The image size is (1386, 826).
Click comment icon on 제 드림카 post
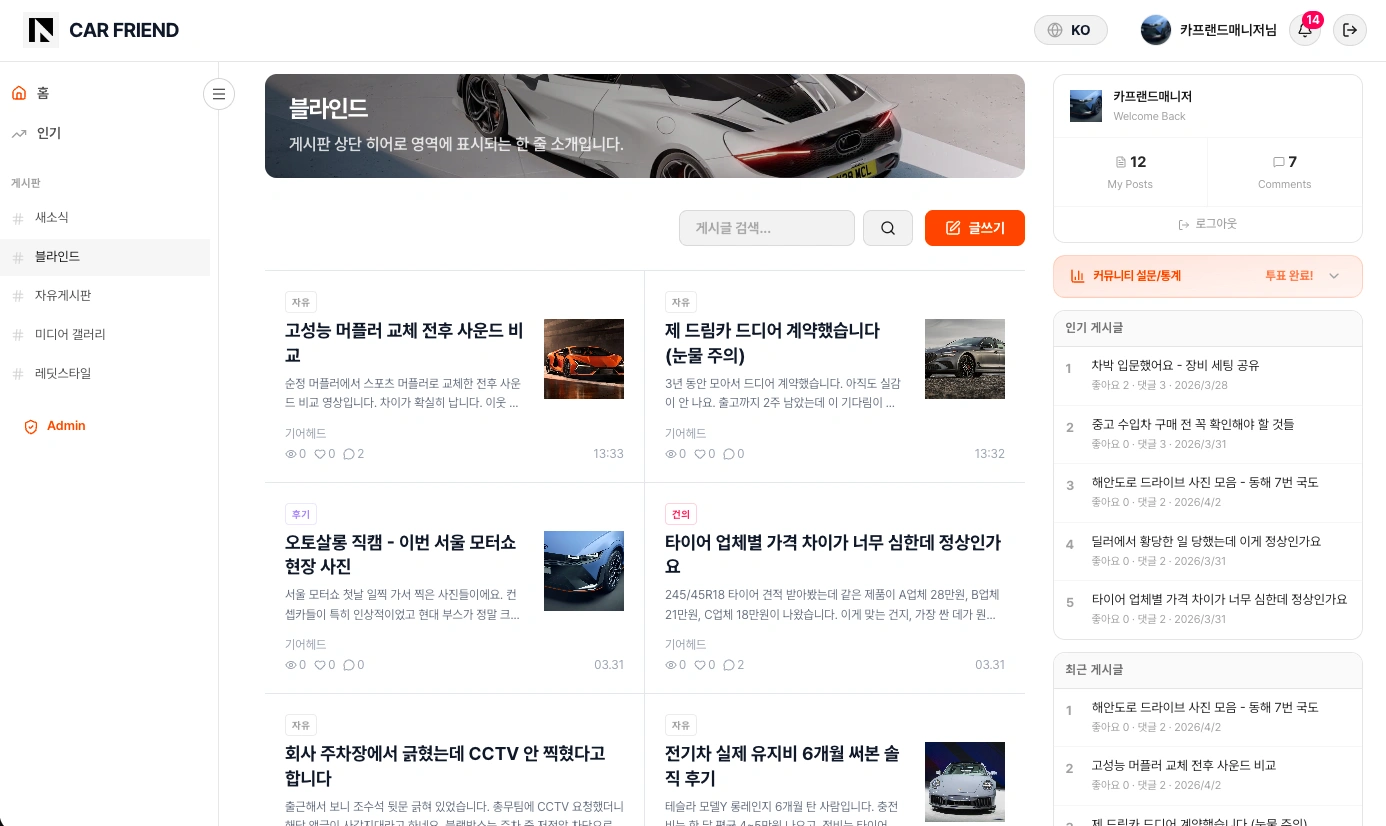click(729, 454)
